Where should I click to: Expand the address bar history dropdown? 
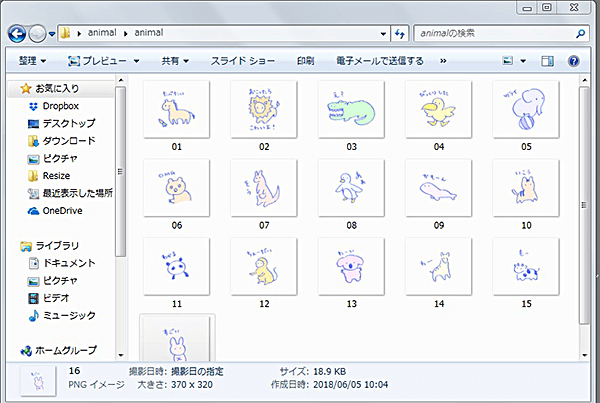click(x=383, y=34)
